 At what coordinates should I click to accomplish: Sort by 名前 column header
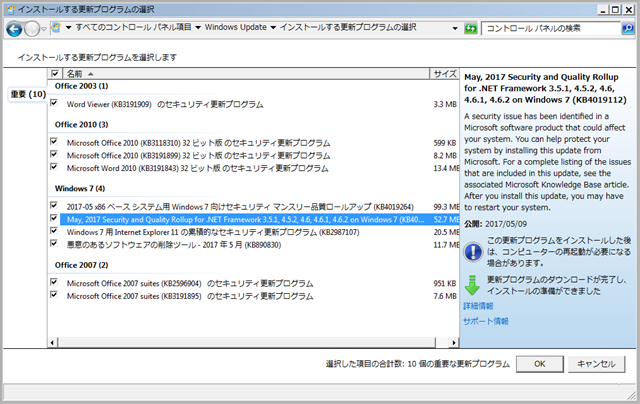(245, 74)
